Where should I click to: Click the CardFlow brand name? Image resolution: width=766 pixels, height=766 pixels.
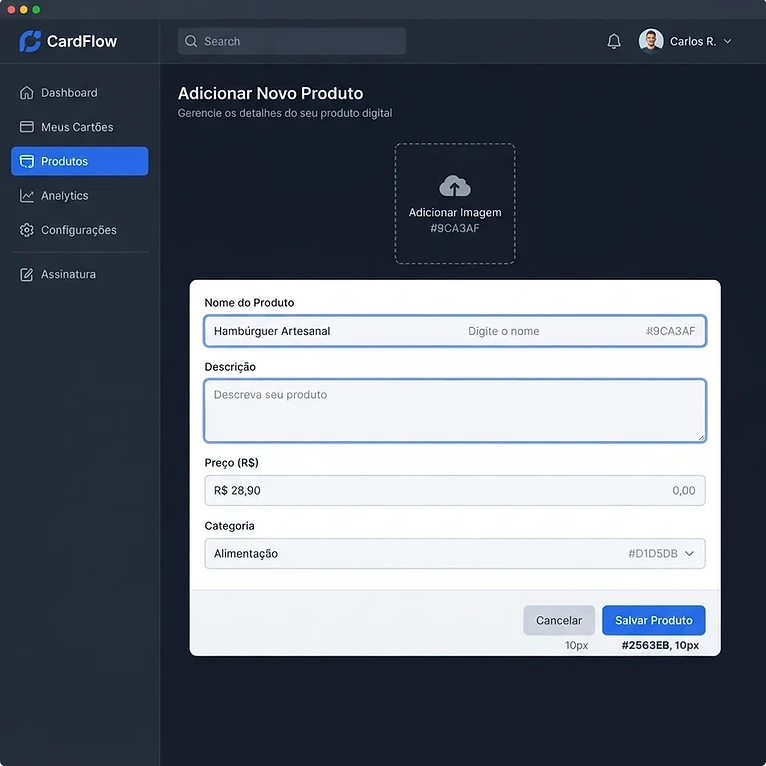click(82, 41)
